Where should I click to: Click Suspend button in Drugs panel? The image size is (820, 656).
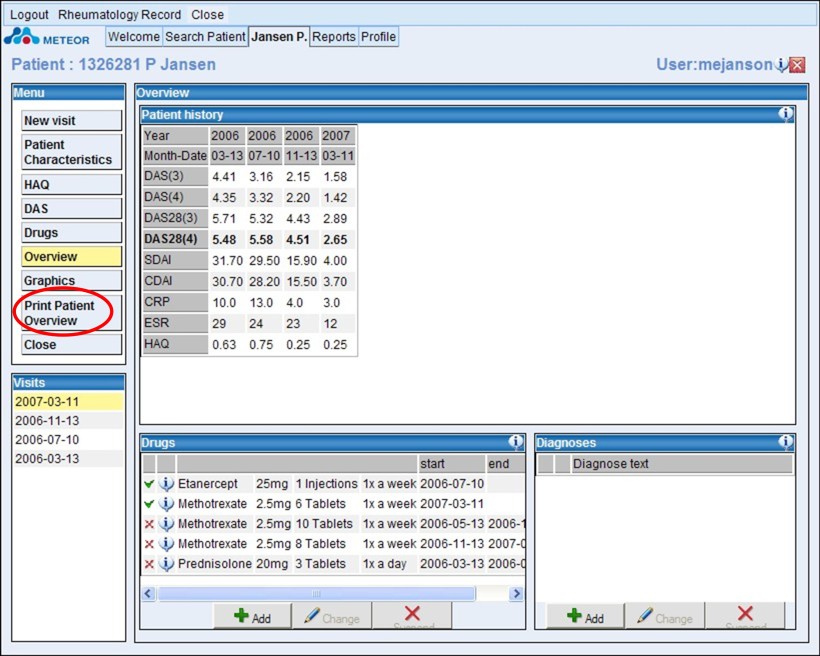pyautogui.click(x=412, y=616)
